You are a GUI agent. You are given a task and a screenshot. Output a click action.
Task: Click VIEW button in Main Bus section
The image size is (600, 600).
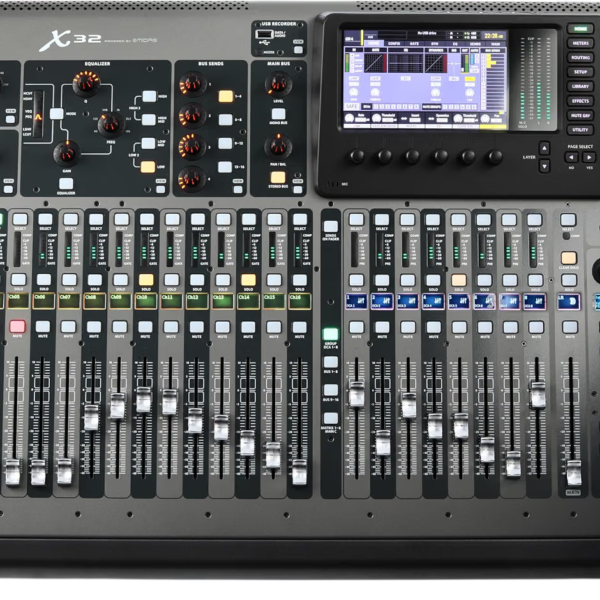coord(298,189)
